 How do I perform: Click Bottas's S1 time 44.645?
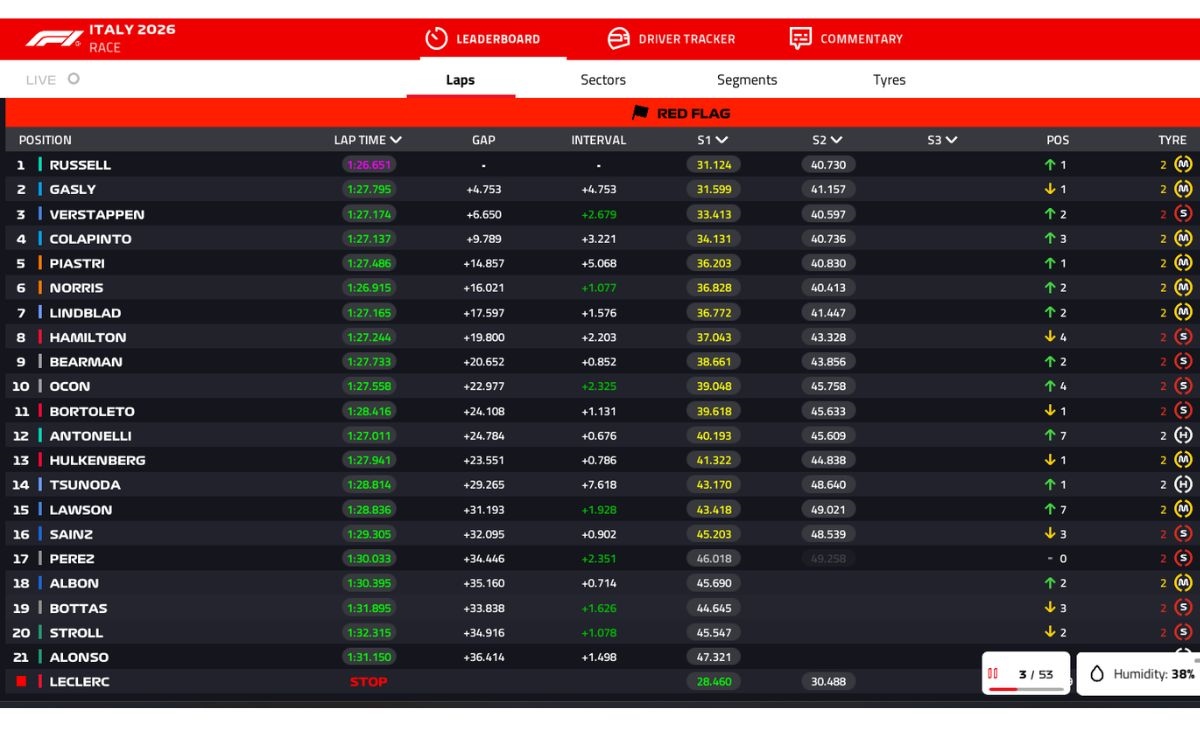click(713, 608)
